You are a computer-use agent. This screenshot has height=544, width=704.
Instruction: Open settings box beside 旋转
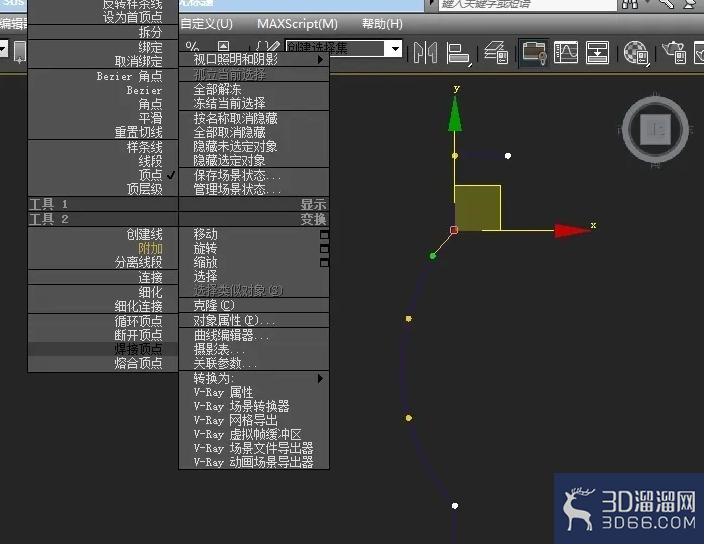(x=324, y=249)
